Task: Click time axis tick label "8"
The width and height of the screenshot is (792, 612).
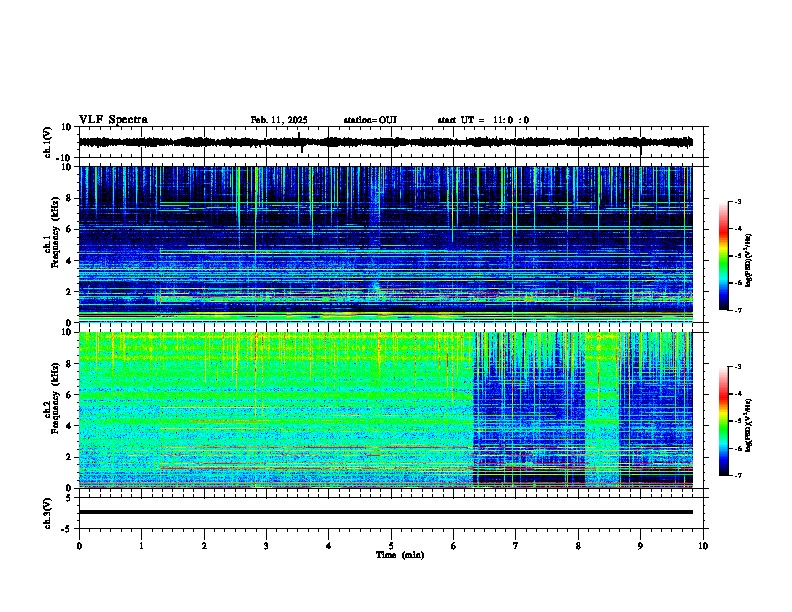Action: coord(578,546)
